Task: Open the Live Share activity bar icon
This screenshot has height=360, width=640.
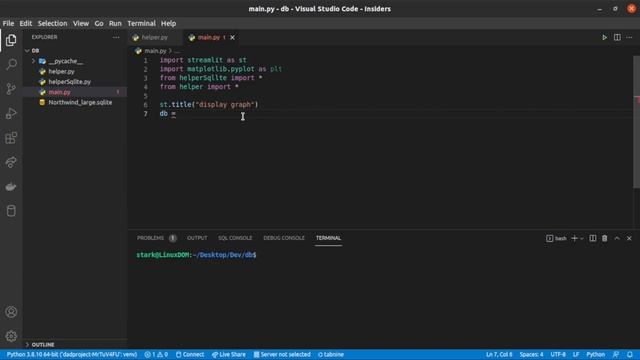Action: click(11, 162)
